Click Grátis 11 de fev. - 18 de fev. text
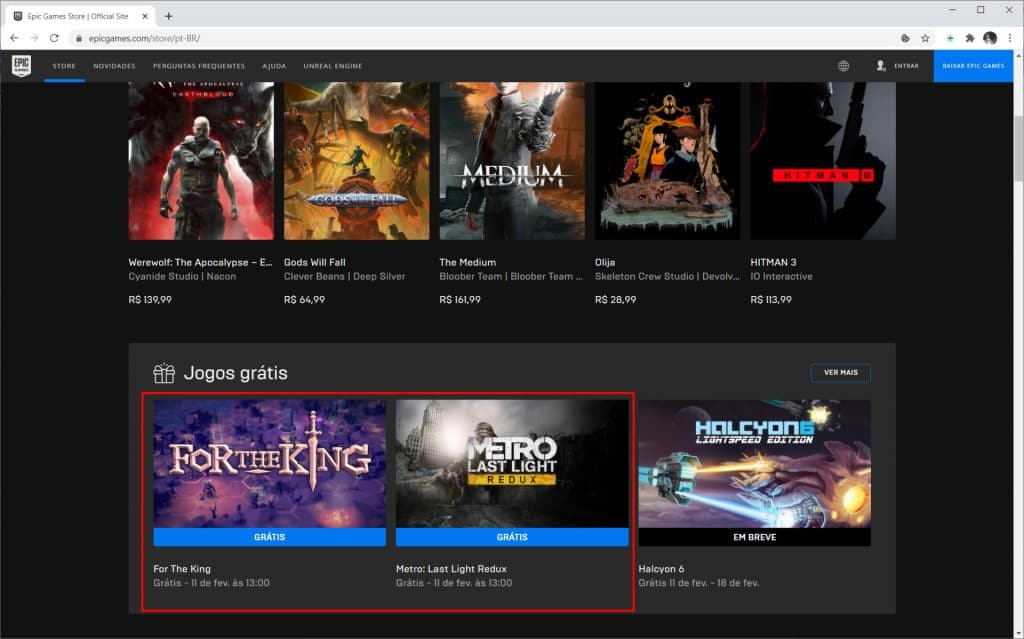 point(699,583)
